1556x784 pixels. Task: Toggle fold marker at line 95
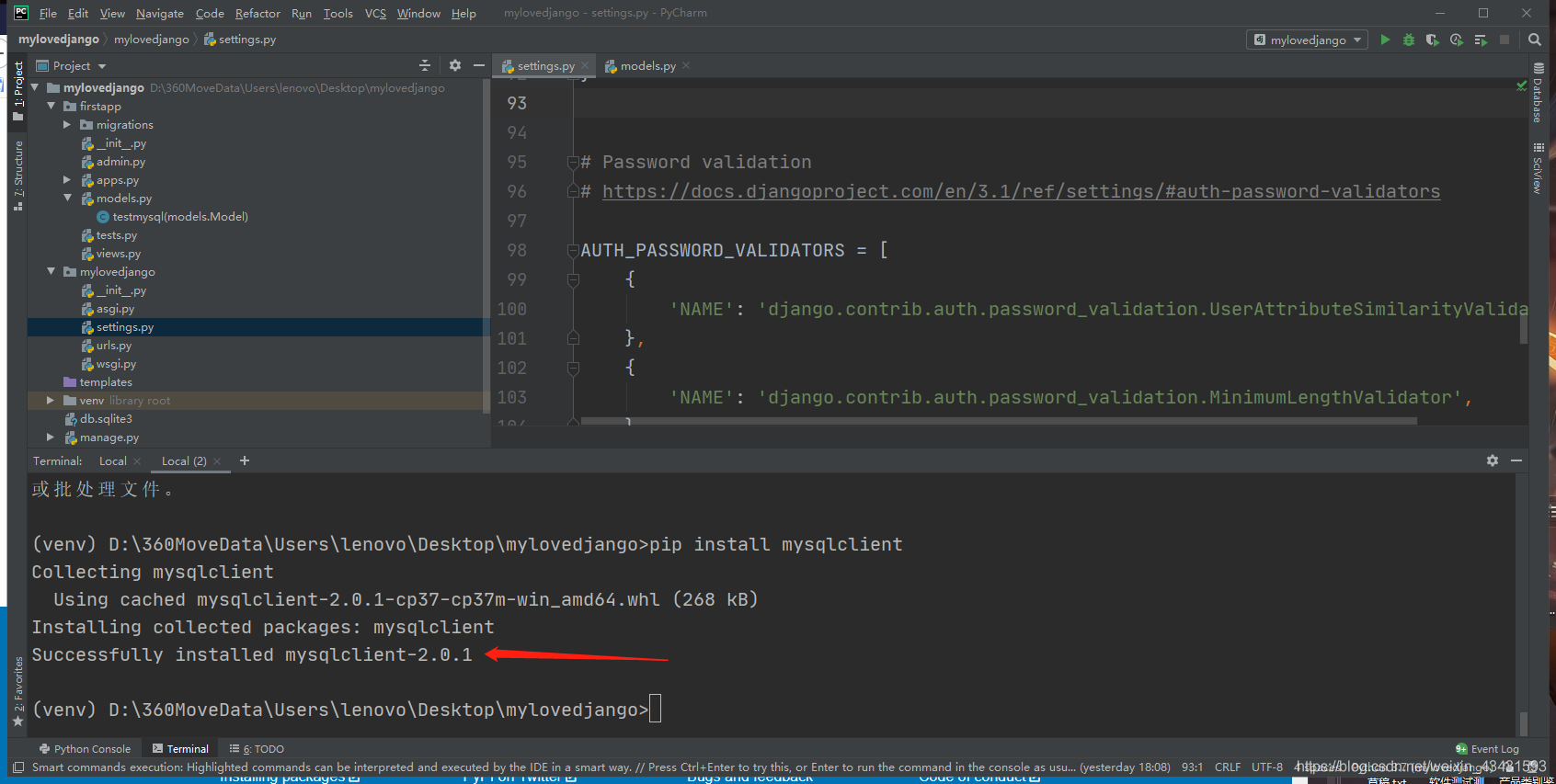click(x=573, y=163)
